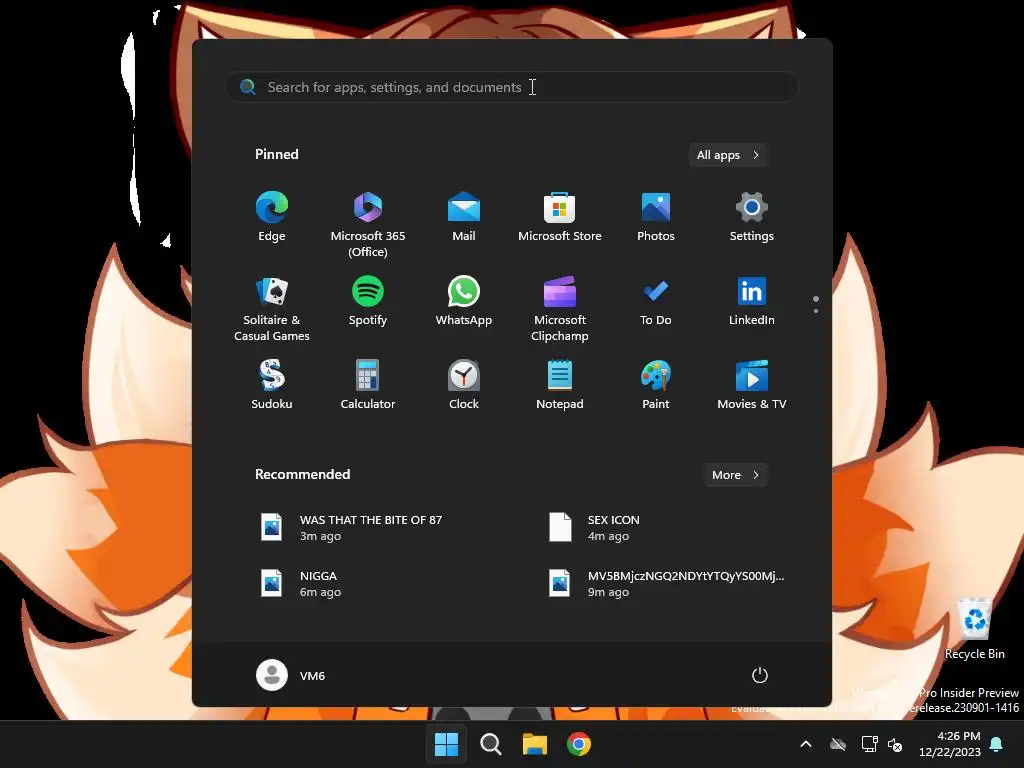1024x768 pixels.
Task: Launch Spotify
Action: pyautogui.click(x=368, y=301)
